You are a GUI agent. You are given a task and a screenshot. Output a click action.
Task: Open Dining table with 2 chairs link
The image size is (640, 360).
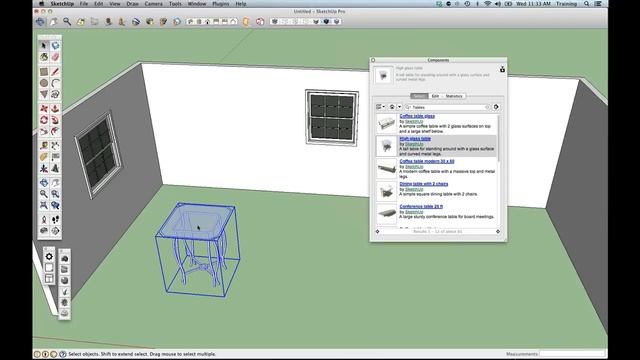coord(424,184)
